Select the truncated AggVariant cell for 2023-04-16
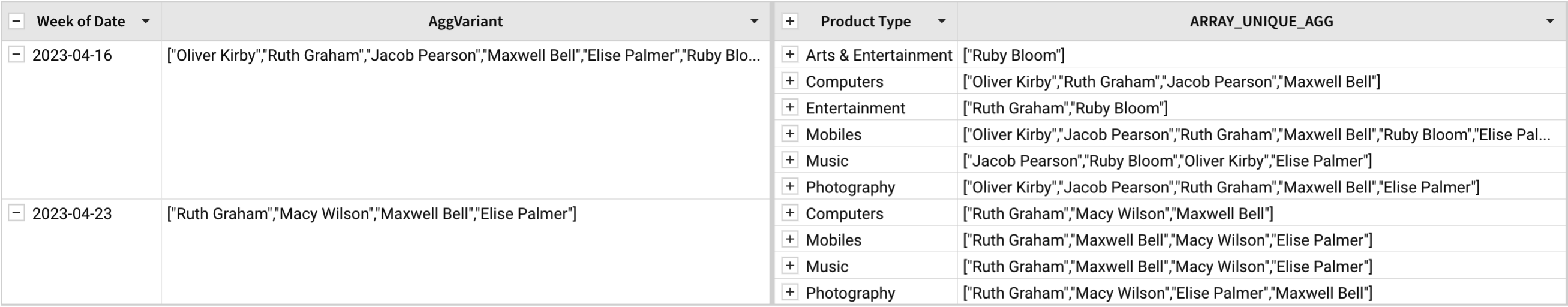Screen dimensions: 1568x307 pos(465,120)
